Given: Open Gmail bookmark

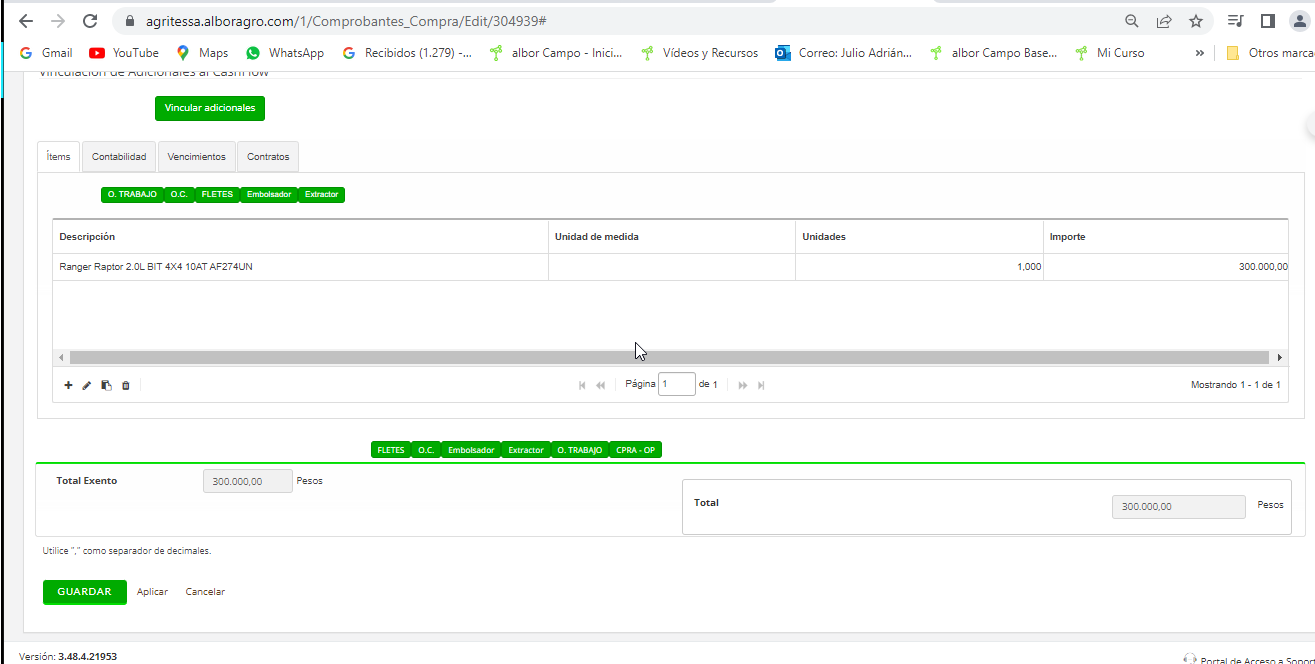Looking at the screenshot, I should (46, 53).
